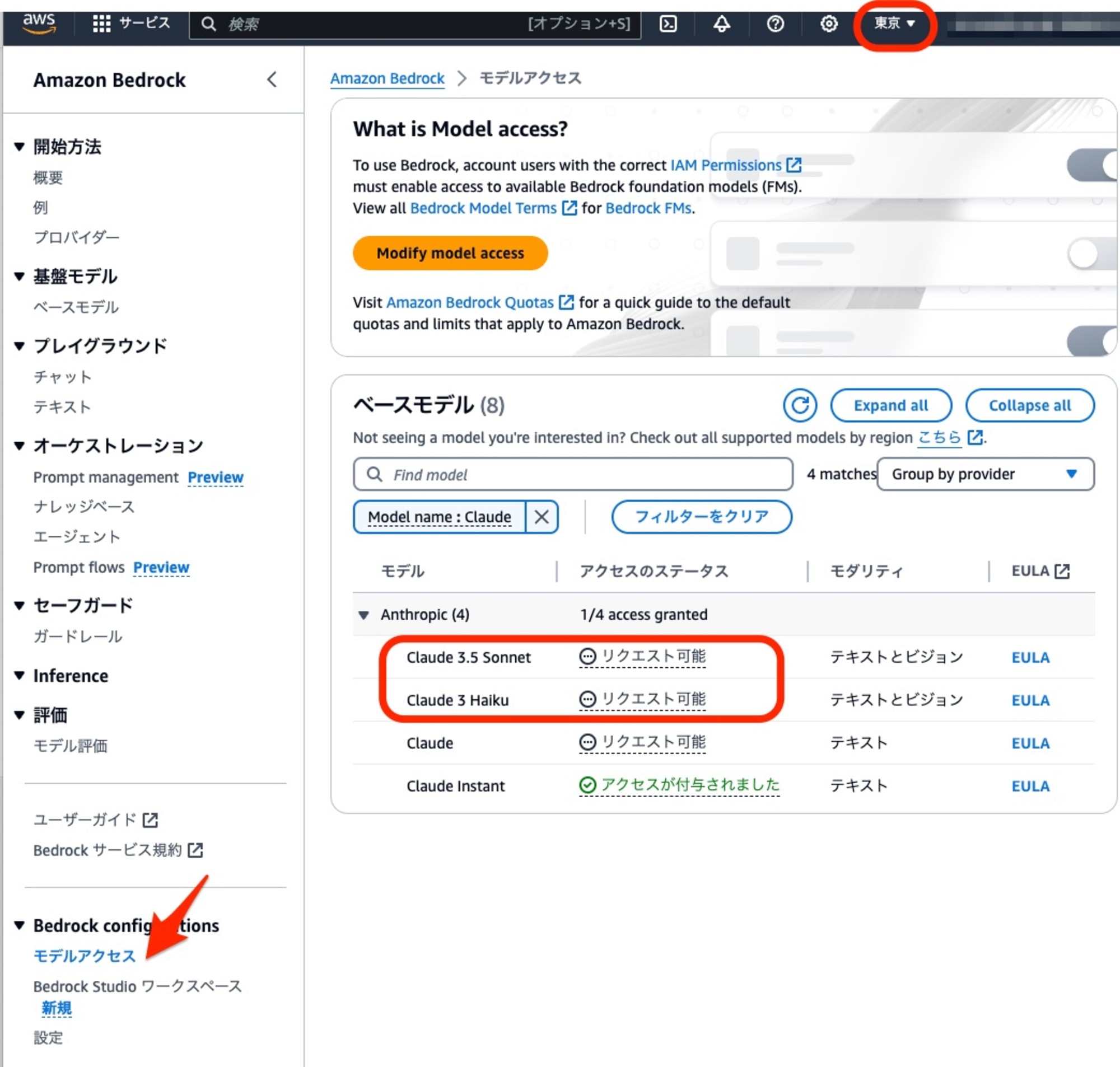The width and height of the screenshot is (1120, 1067).
Task: Open the Bedrock FMs link
Action: [x=648, y=208]
